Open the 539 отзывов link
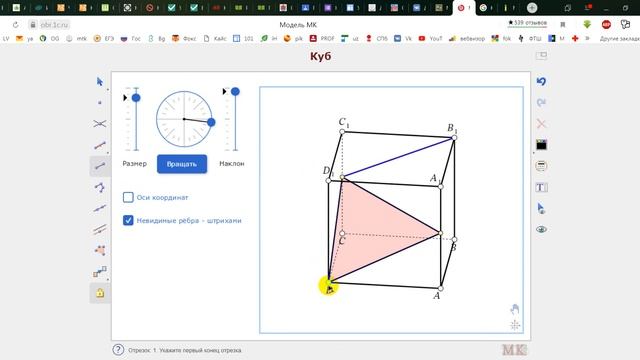This screenshot has height=360, width=640. [x=527, y=23]
